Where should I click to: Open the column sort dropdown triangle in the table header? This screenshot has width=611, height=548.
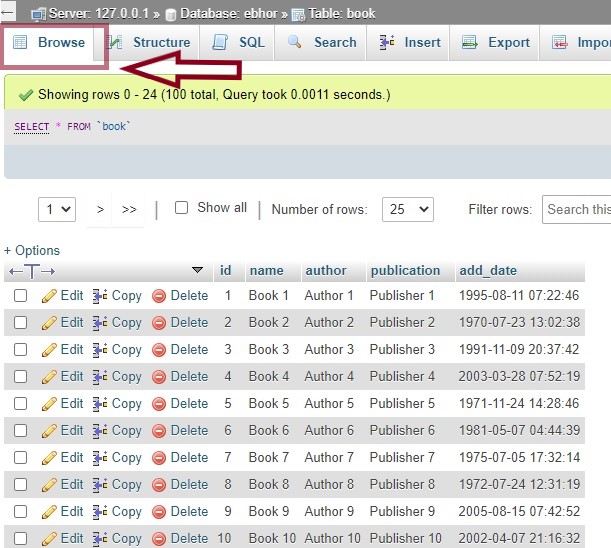[x=198, y=270]
